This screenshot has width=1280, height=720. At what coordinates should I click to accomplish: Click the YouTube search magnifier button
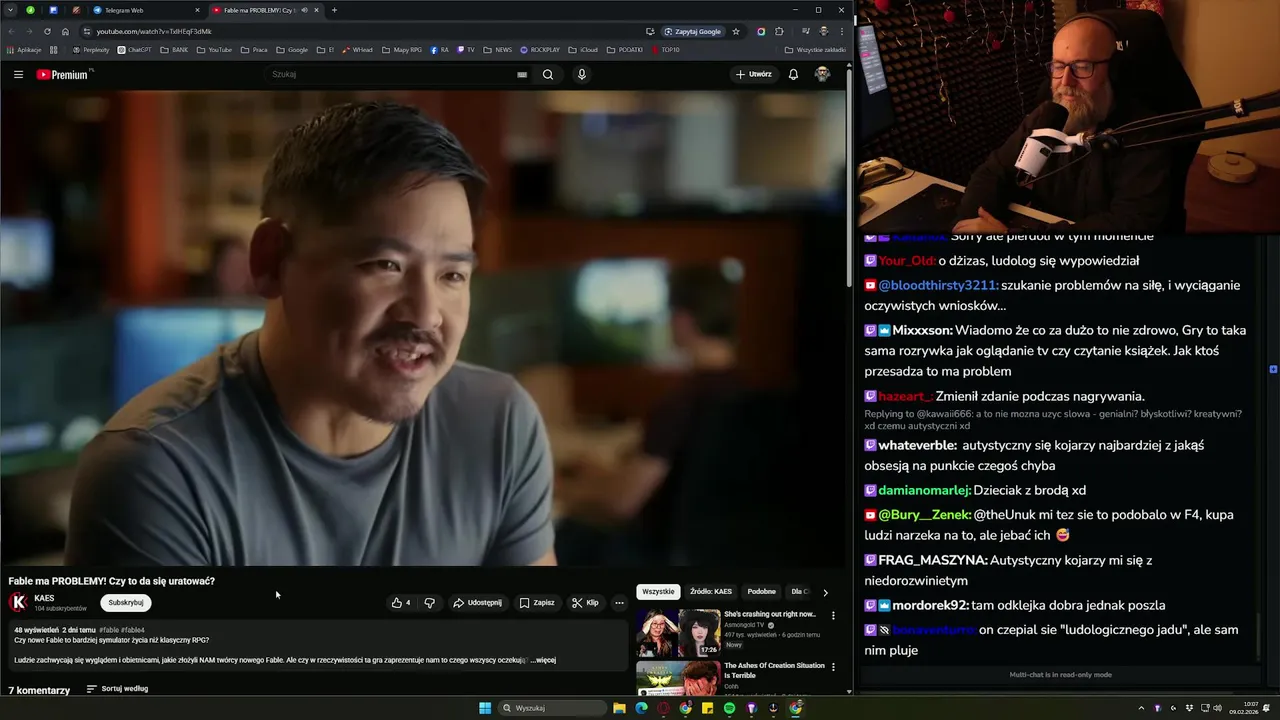548,74
